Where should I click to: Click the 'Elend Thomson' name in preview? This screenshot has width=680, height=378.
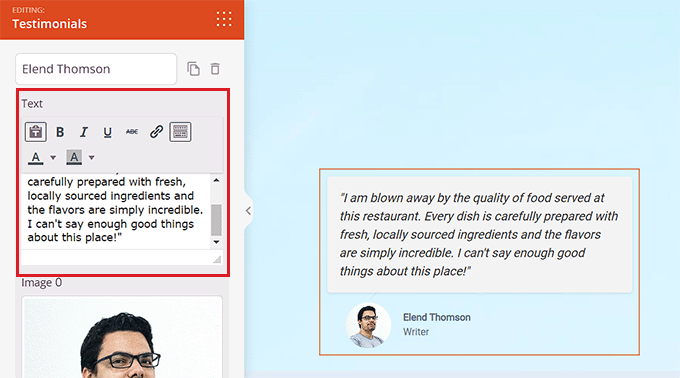tap(437, 317)
